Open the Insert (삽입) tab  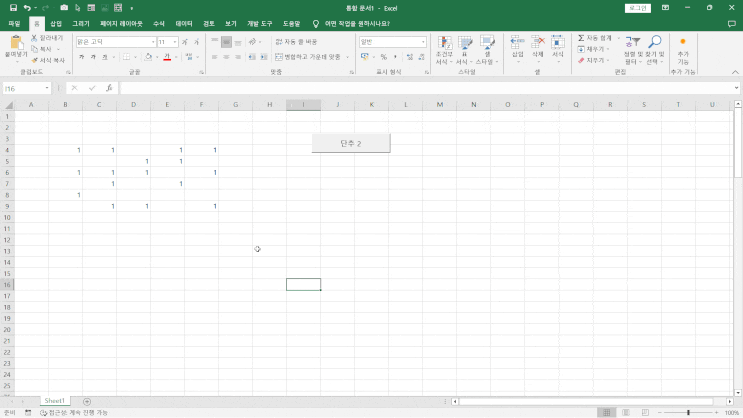56,24
